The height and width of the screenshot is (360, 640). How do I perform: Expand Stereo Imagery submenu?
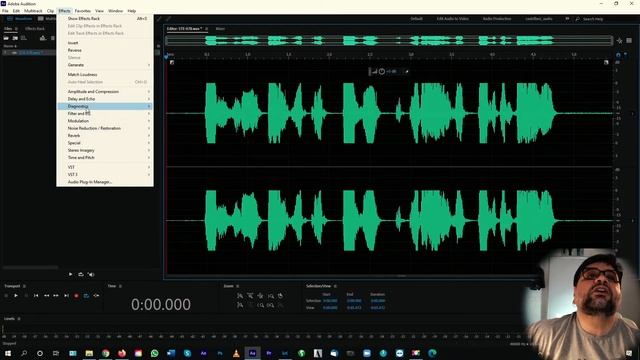click(x=105, y=150)
